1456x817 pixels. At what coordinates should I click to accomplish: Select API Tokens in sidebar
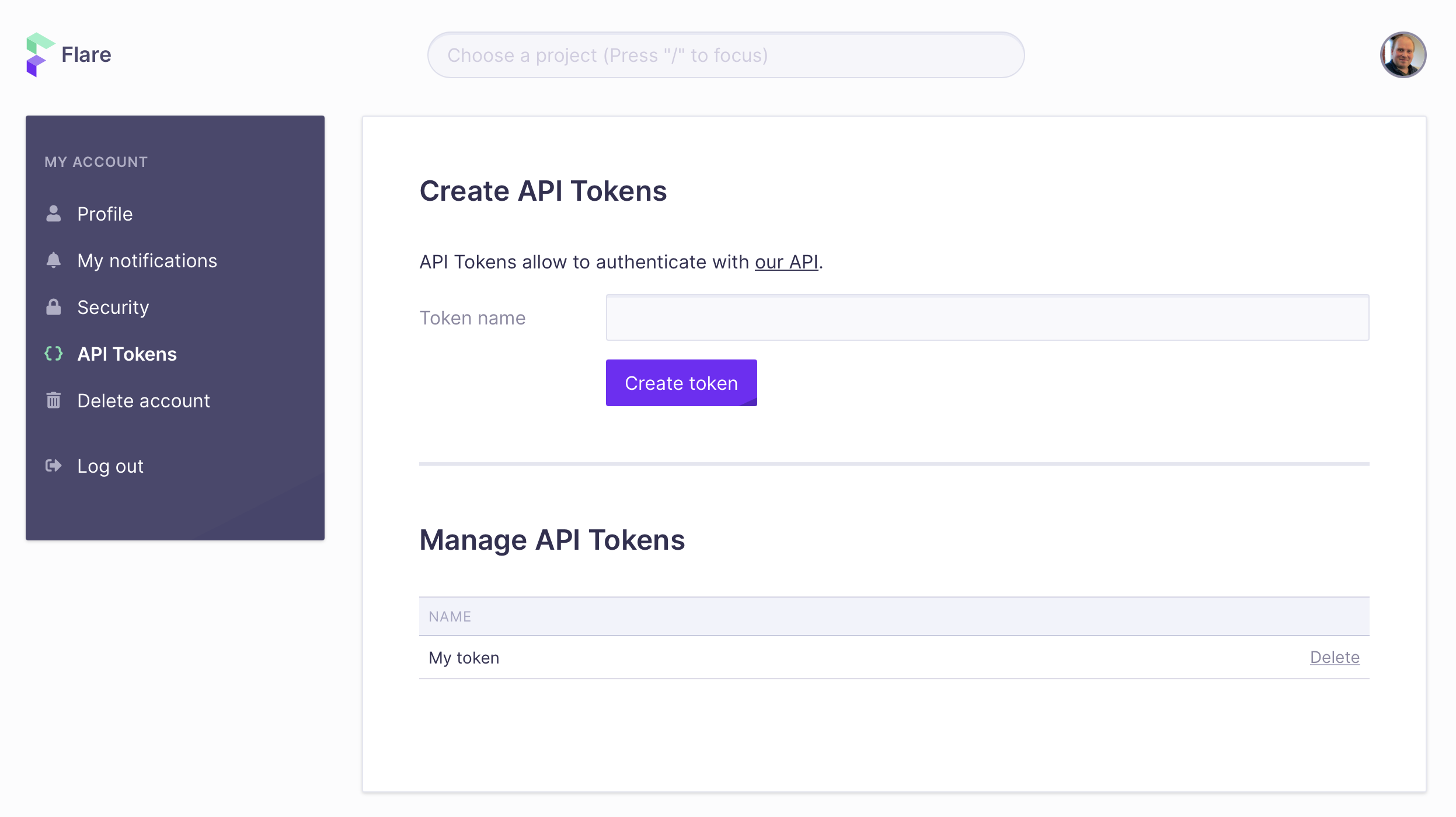coord(127,354)
